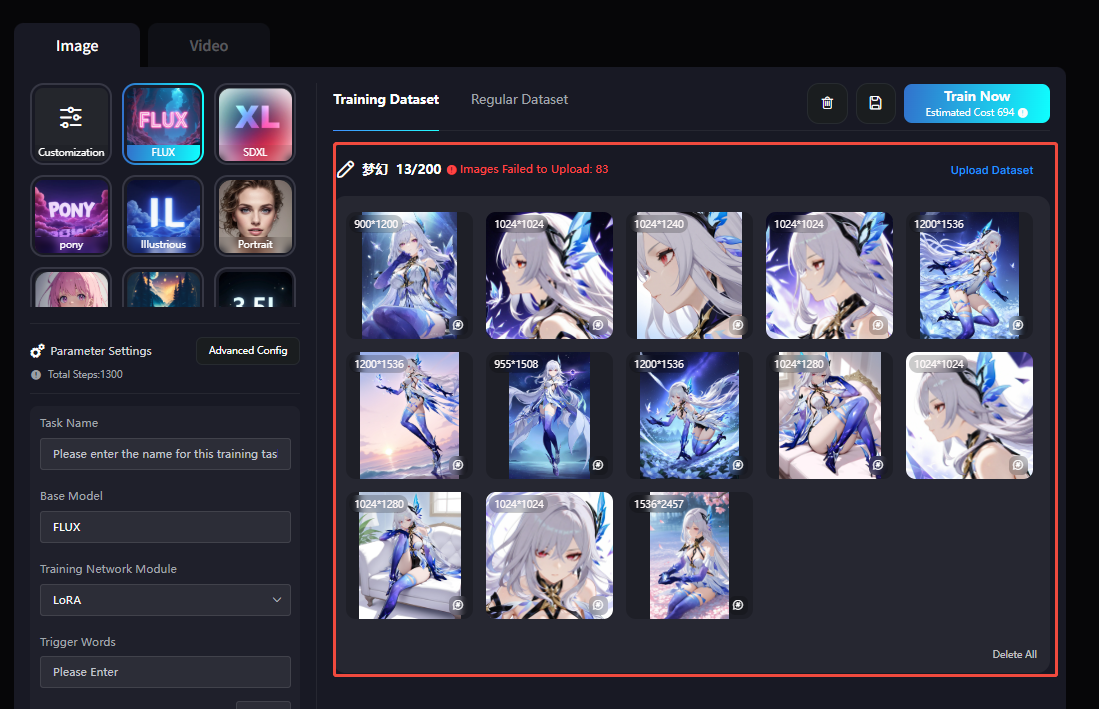Select the Customization model card
Viewport: 1099px width, 709px height.
pos(71,124)
